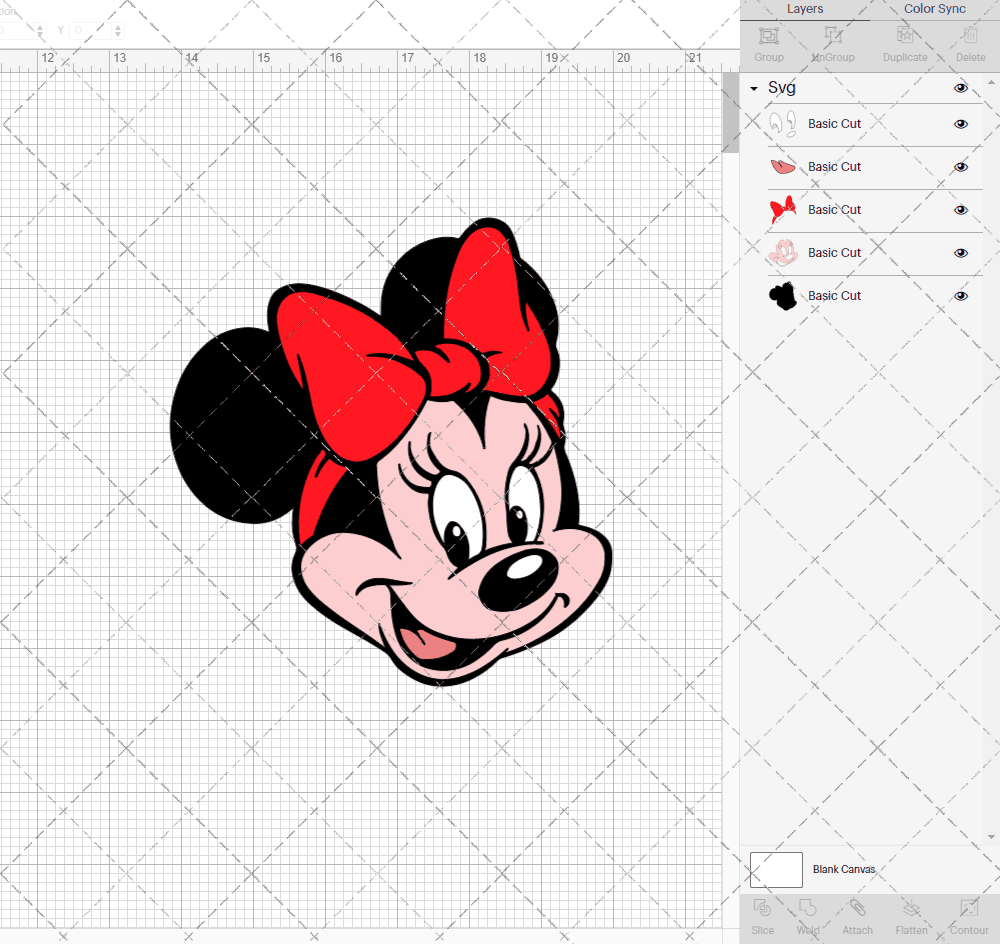Image resolution: width=1000 pixels, height=944 pixels.
Task: Click the canvas vertical scrollbar thumb
Action: point(731,112)
